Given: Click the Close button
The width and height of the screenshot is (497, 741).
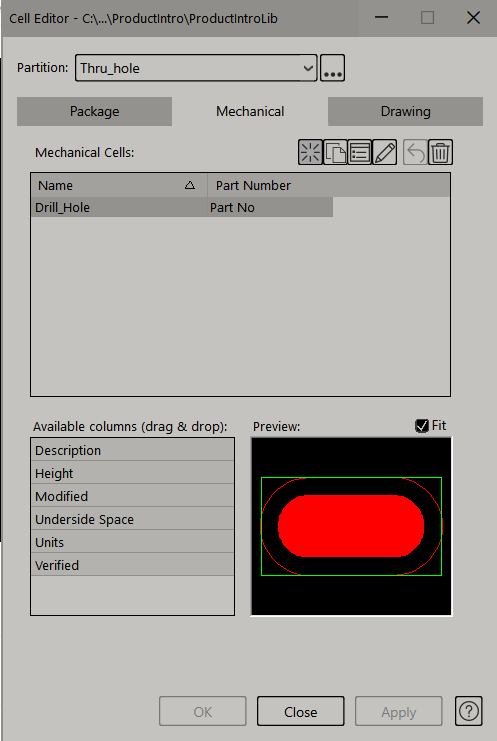Looking at the screenshot, I should [300, 711].
